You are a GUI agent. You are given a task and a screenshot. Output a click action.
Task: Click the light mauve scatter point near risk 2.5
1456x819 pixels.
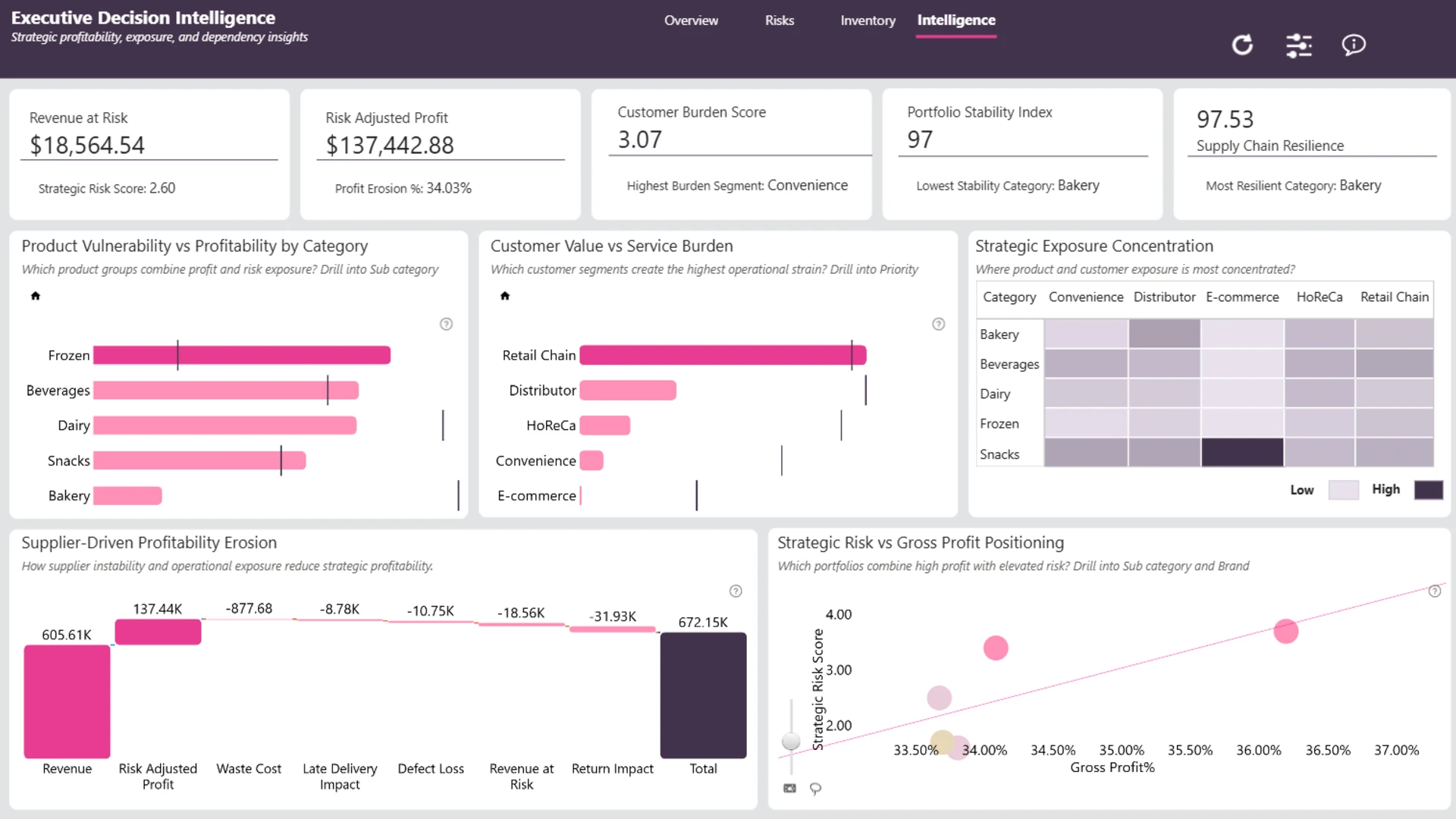click(939, 698)
